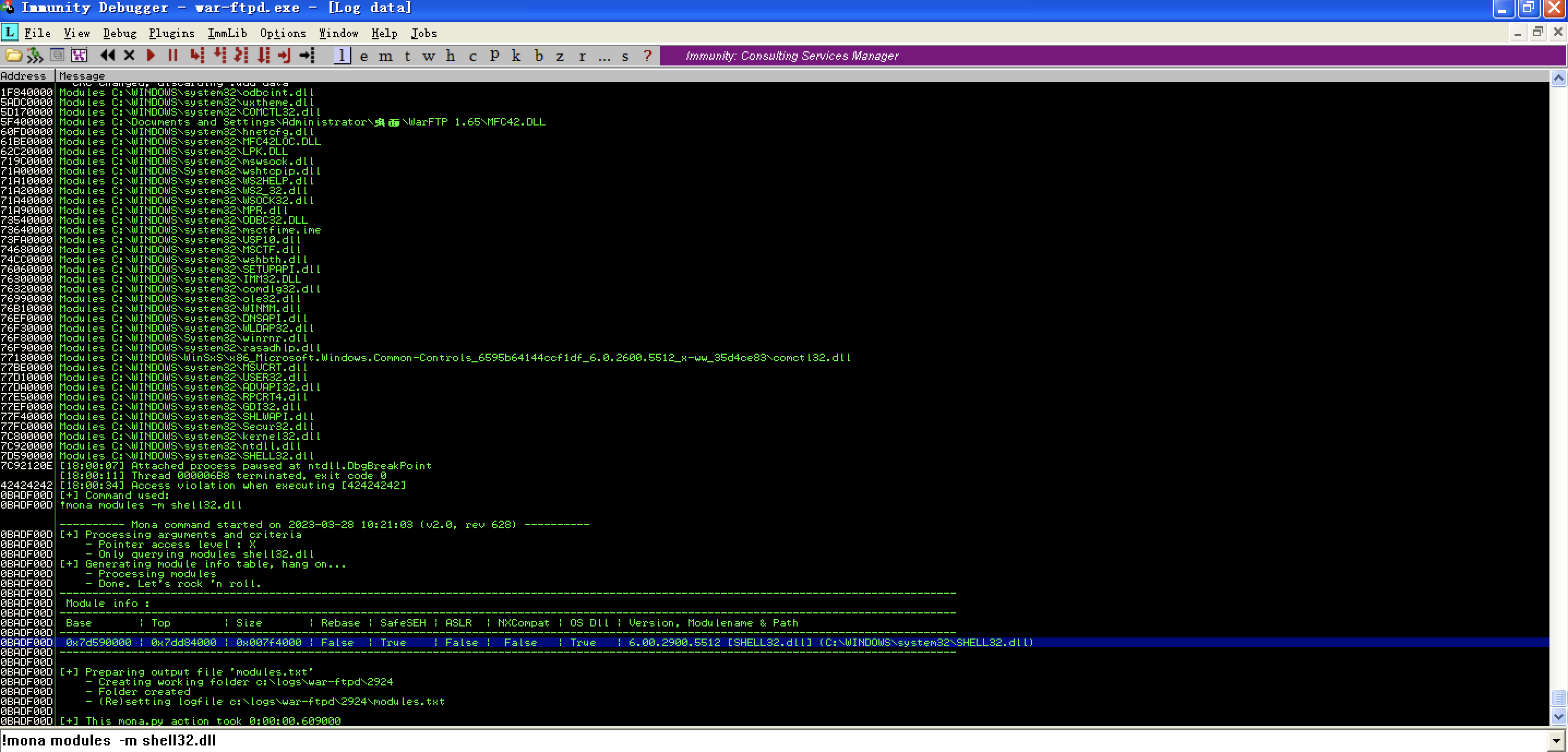
Task: Show Log window with 'l' button
Action: (x=342, y=56)
